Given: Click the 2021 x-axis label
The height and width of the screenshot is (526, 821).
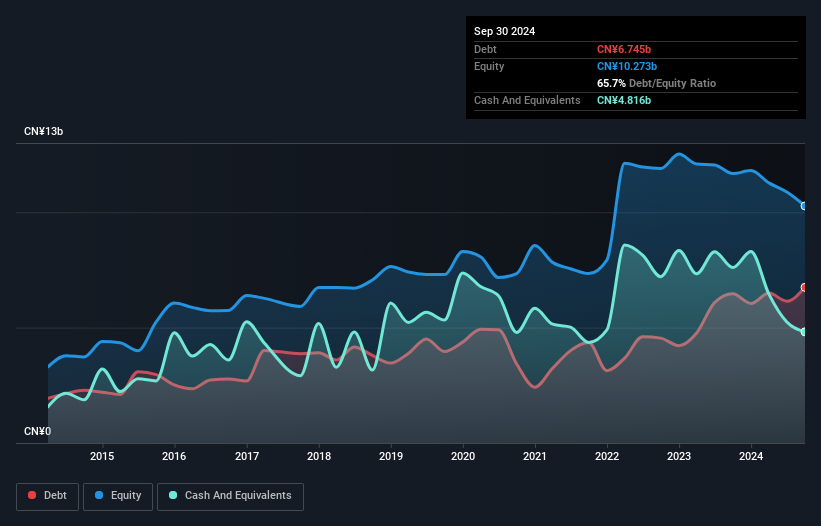Looking at the screenshot, I should 535,456.
